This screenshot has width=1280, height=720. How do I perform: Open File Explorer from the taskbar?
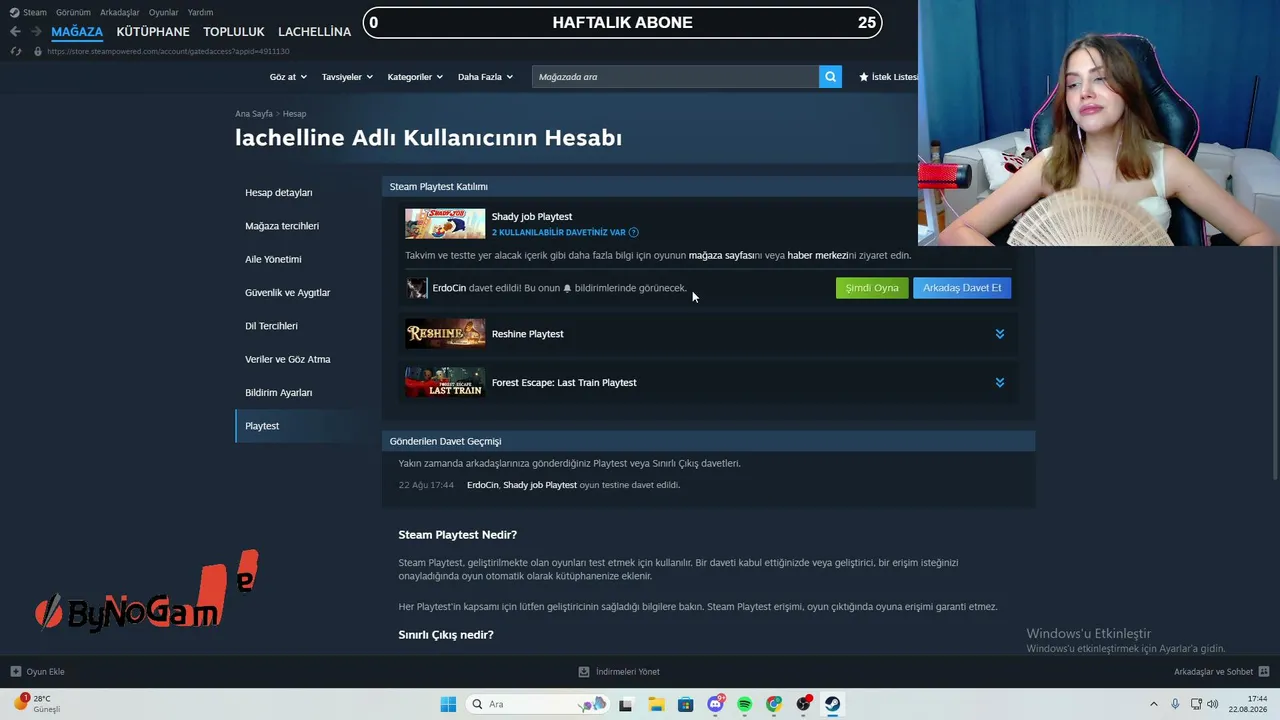655,704
